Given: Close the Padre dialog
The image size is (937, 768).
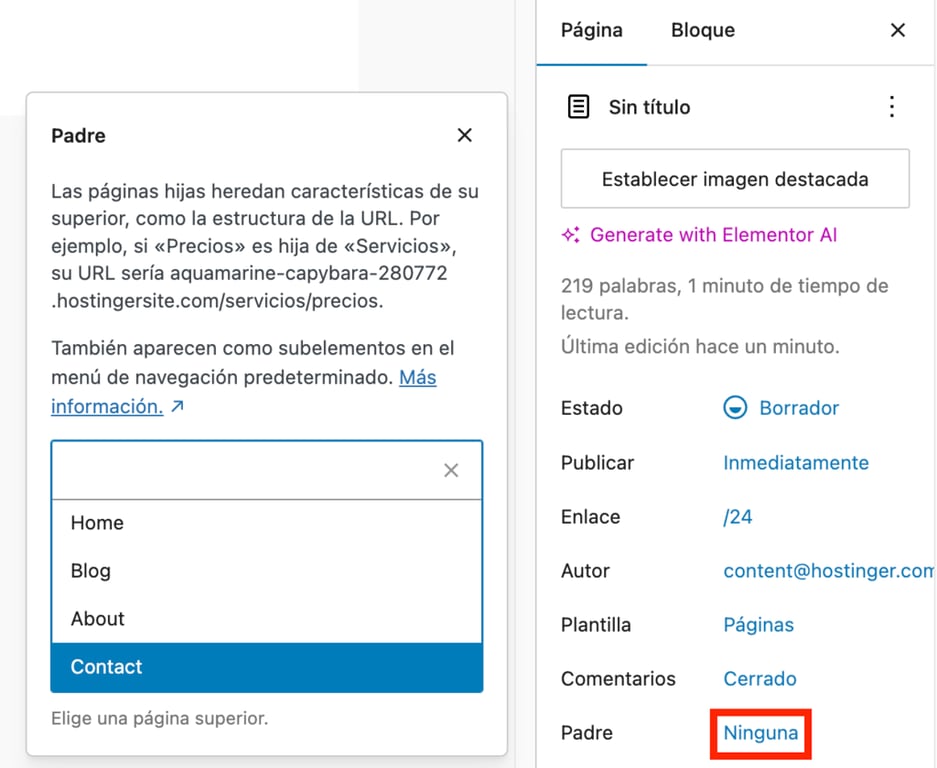Looking at the screenshot, I should pyautogui.click(x=464, y=135).
